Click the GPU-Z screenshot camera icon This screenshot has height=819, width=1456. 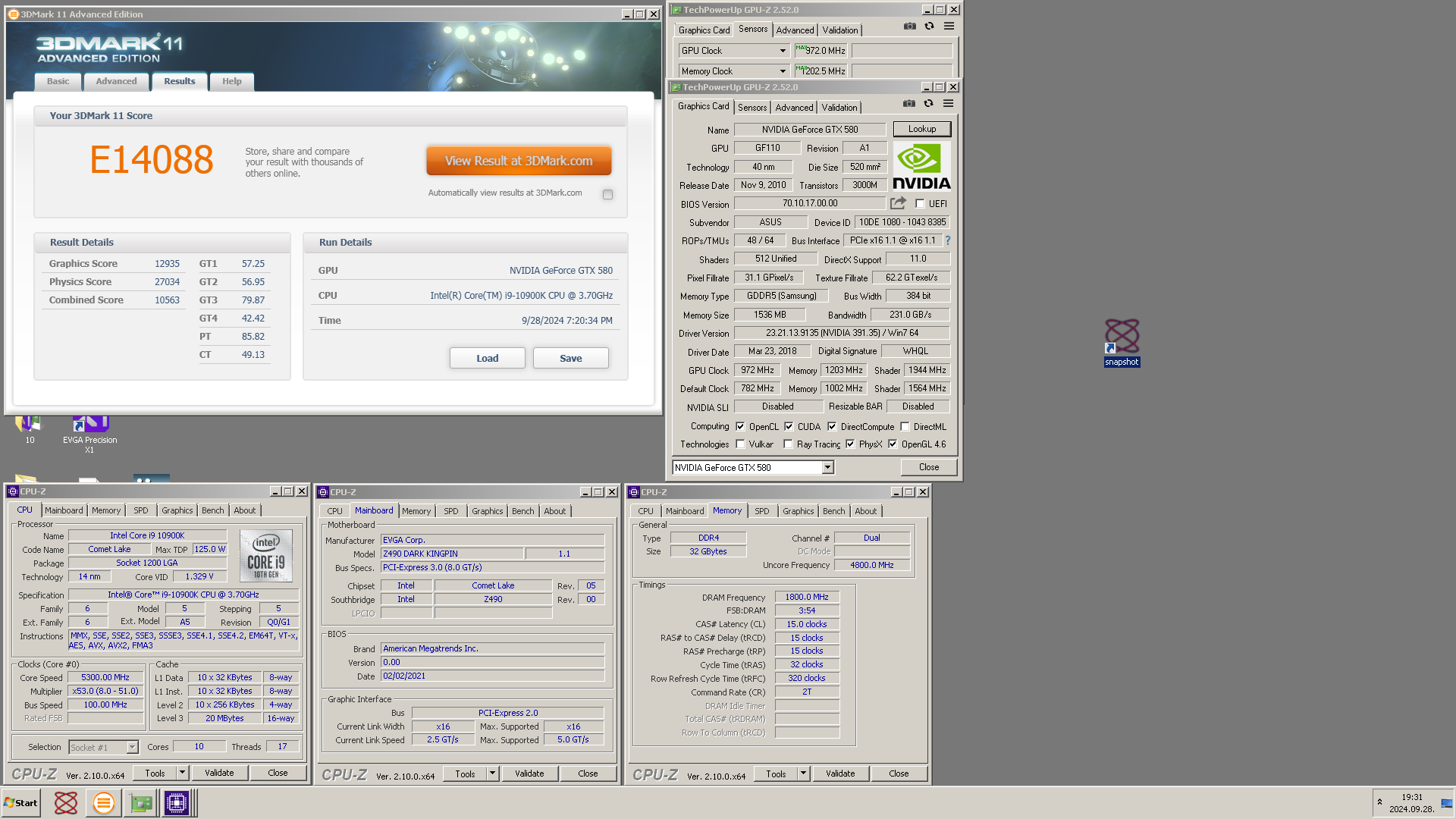coord(909,104)
